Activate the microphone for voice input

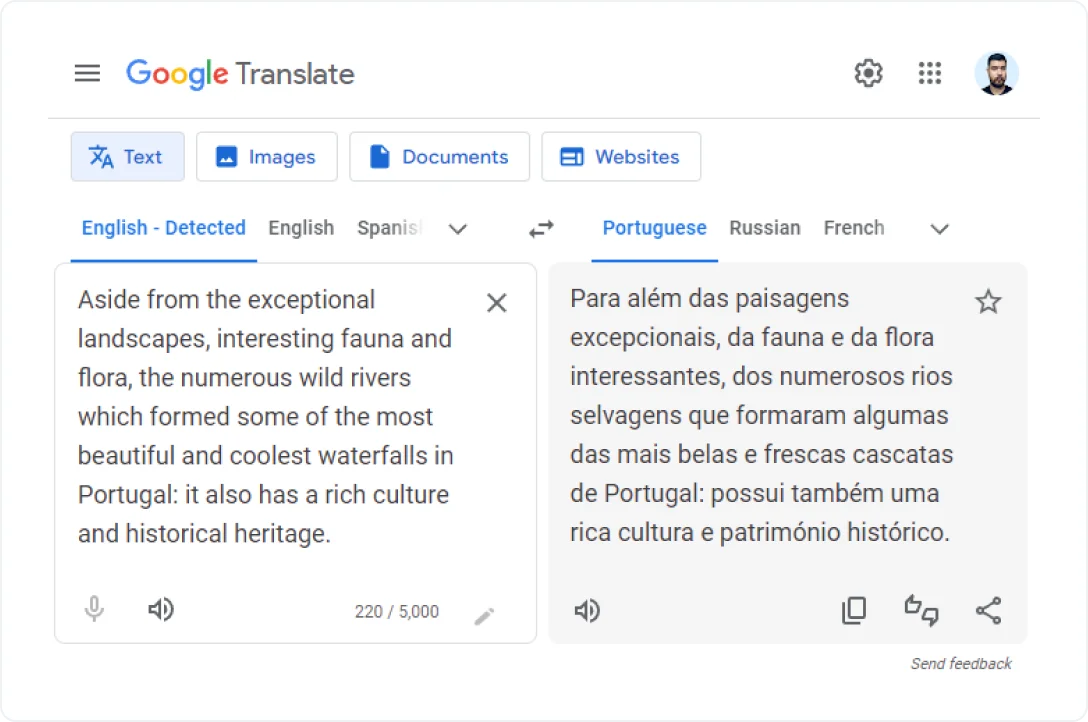coord(93,609)
